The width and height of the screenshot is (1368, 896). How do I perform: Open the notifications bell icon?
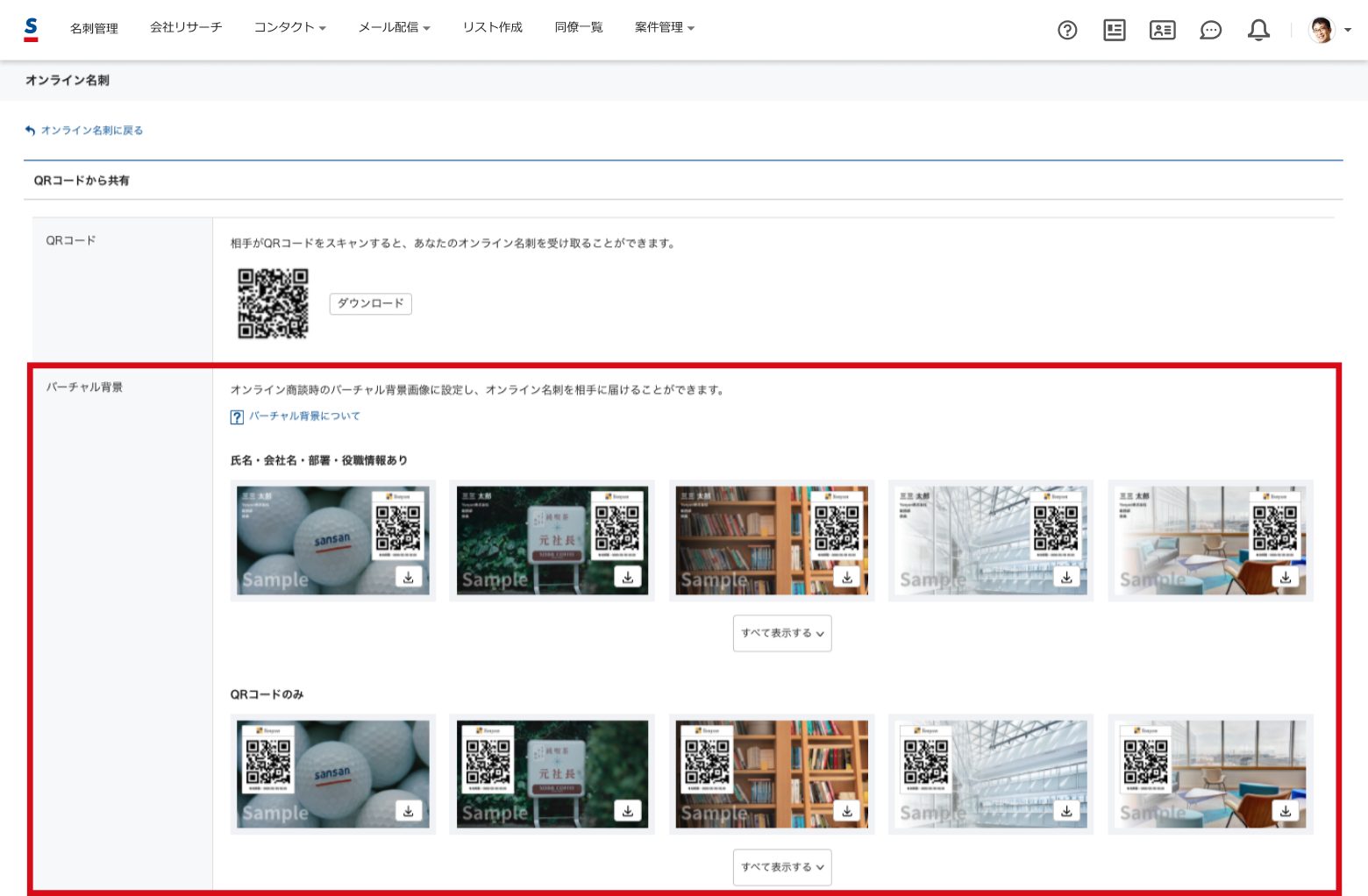point(1258,31)
